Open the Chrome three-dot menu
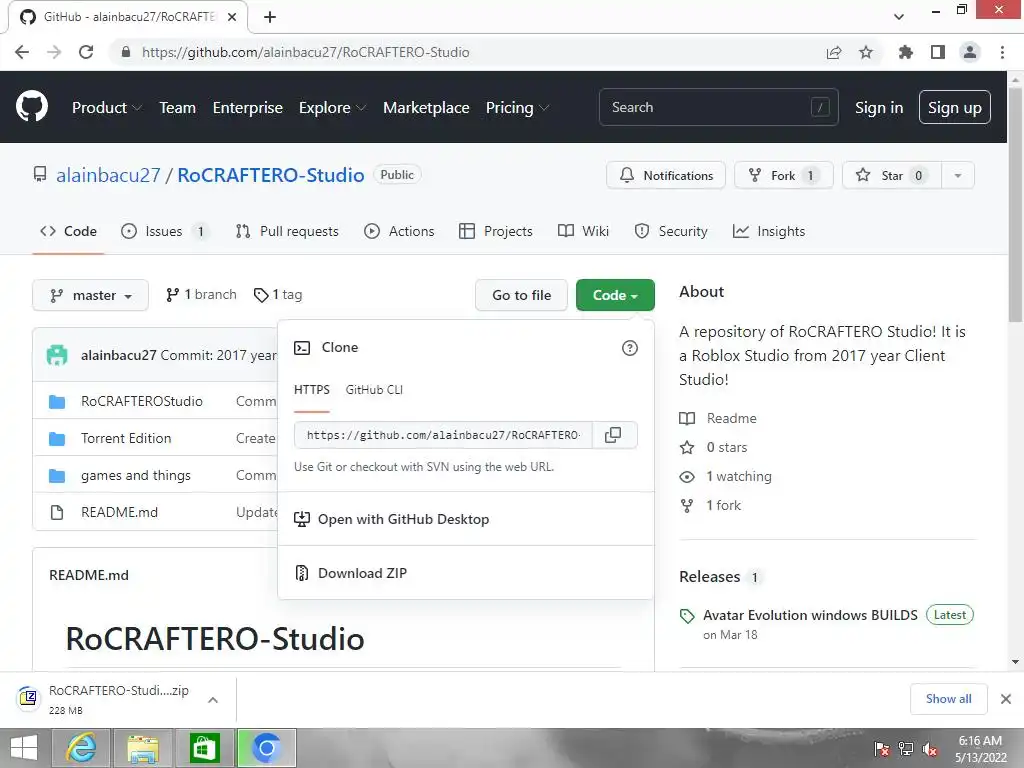 pos(1002,52)
